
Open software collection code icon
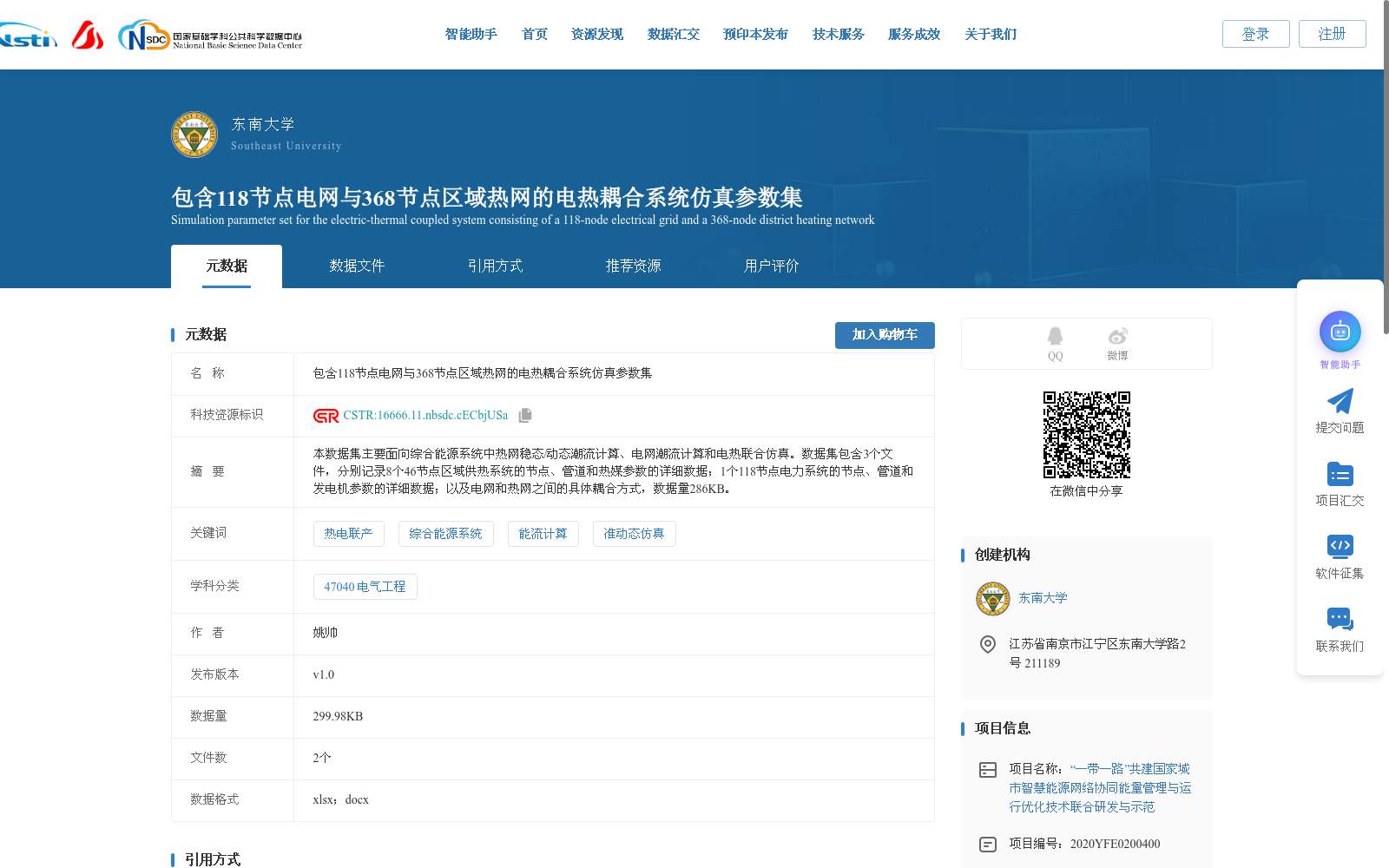(1340, 546)
